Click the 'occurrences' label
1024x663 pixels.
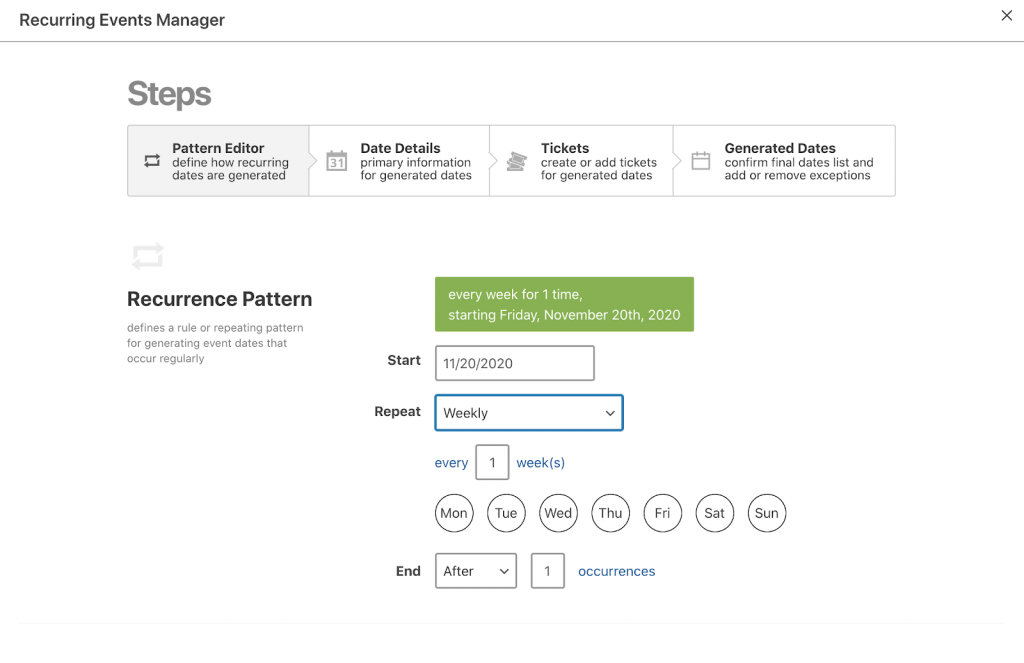[x=616, y=572]
